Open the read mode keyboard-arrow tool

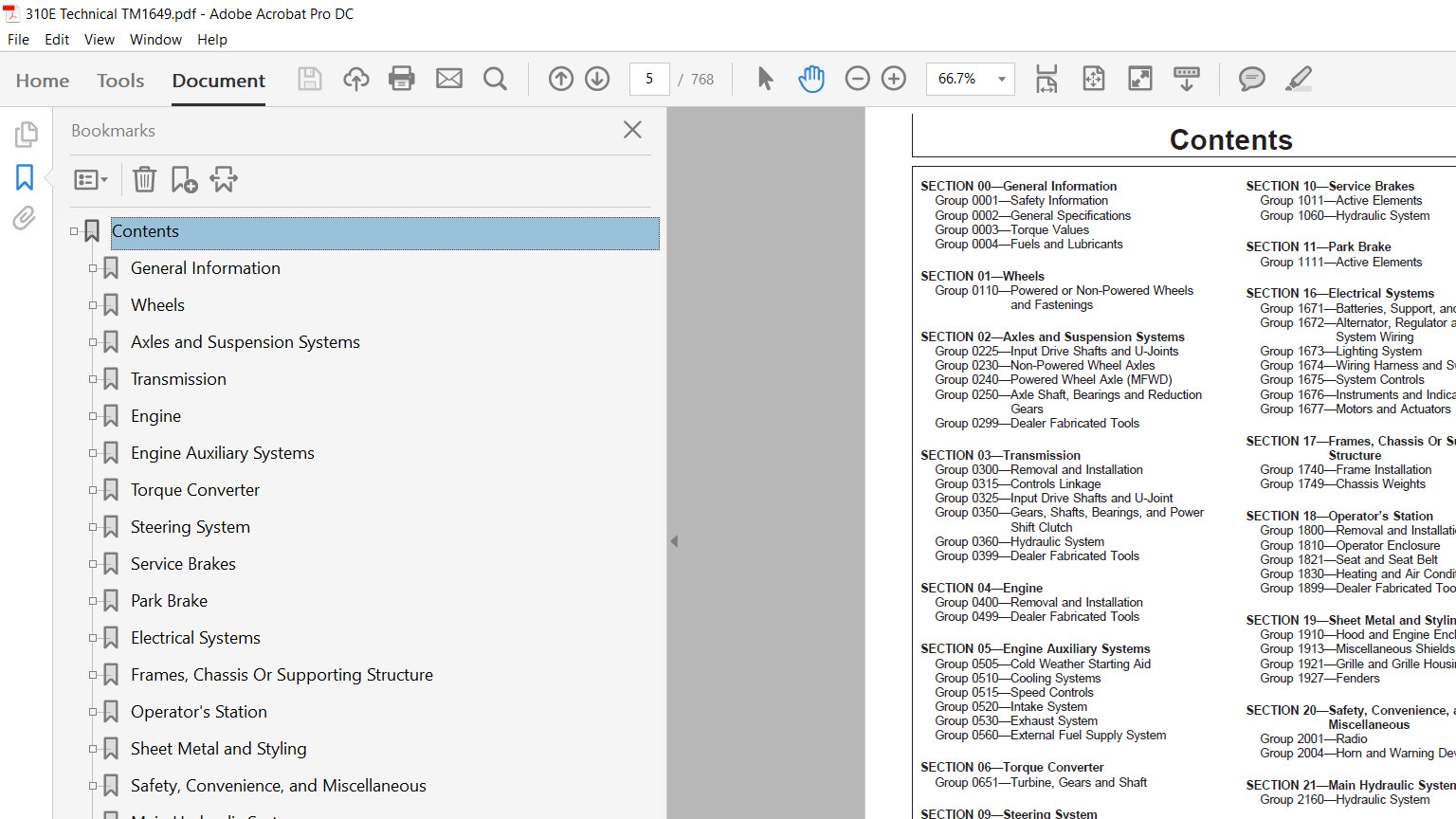click(1187, 79)
